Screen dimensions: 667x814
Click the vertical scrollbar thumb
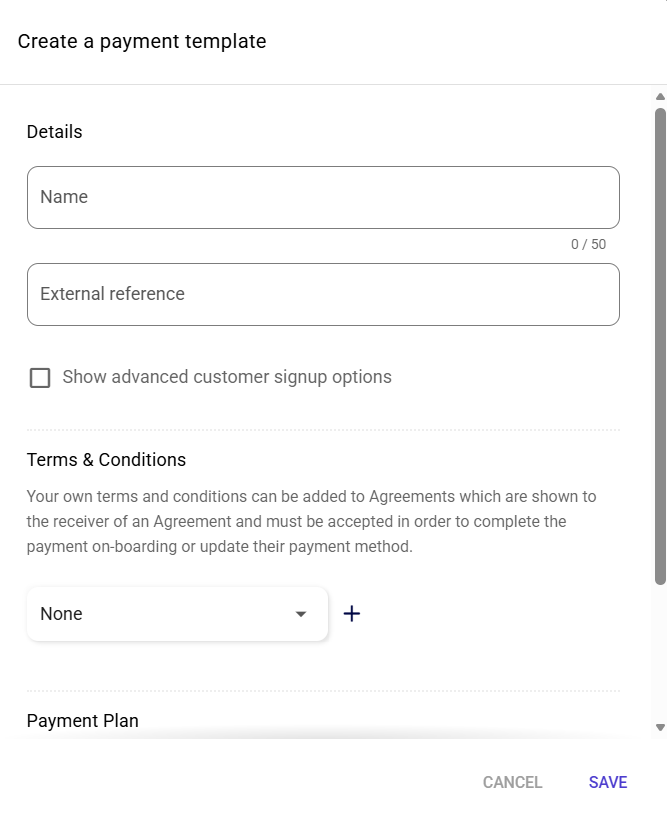[x=660, y=340]
